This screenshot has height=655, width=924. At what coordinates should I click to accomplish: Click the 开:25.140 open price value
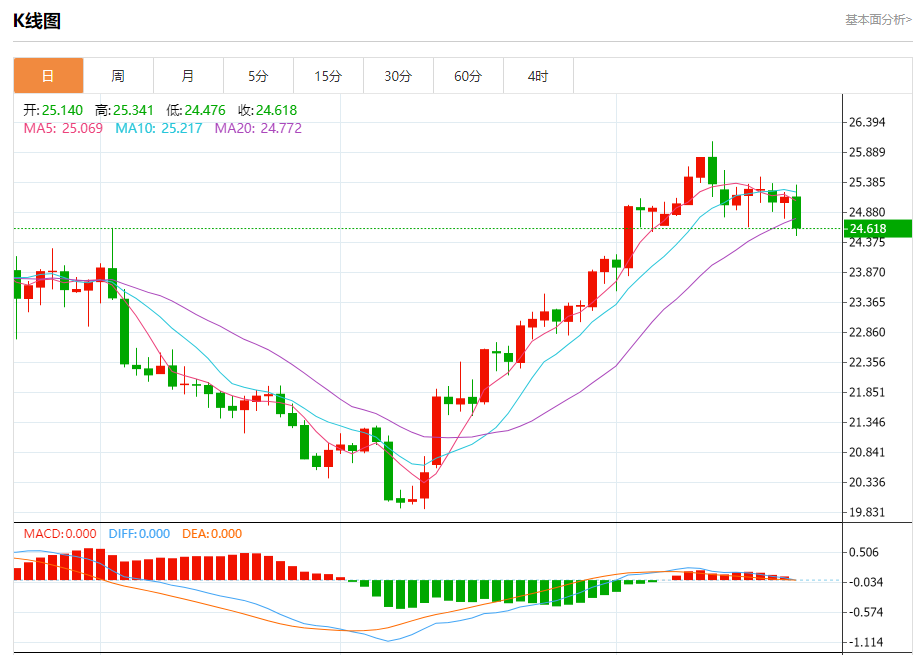point(53,110)
